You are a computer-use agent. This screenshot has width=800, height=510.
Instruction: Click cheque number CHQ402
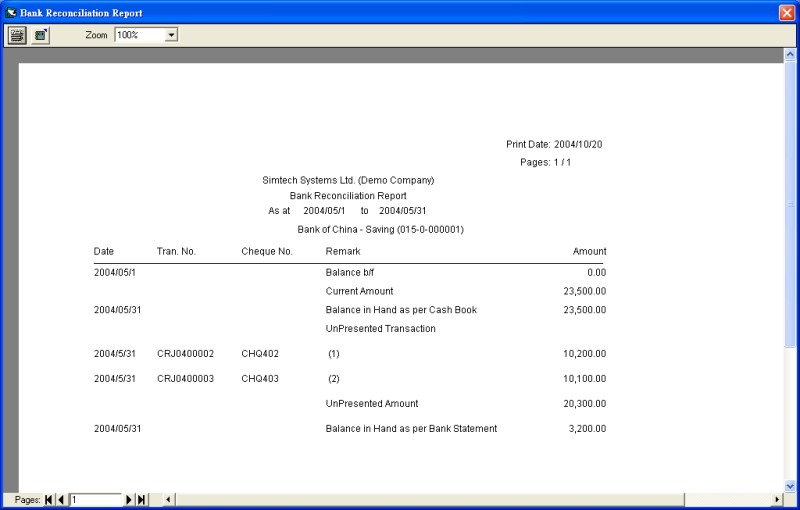260,353
